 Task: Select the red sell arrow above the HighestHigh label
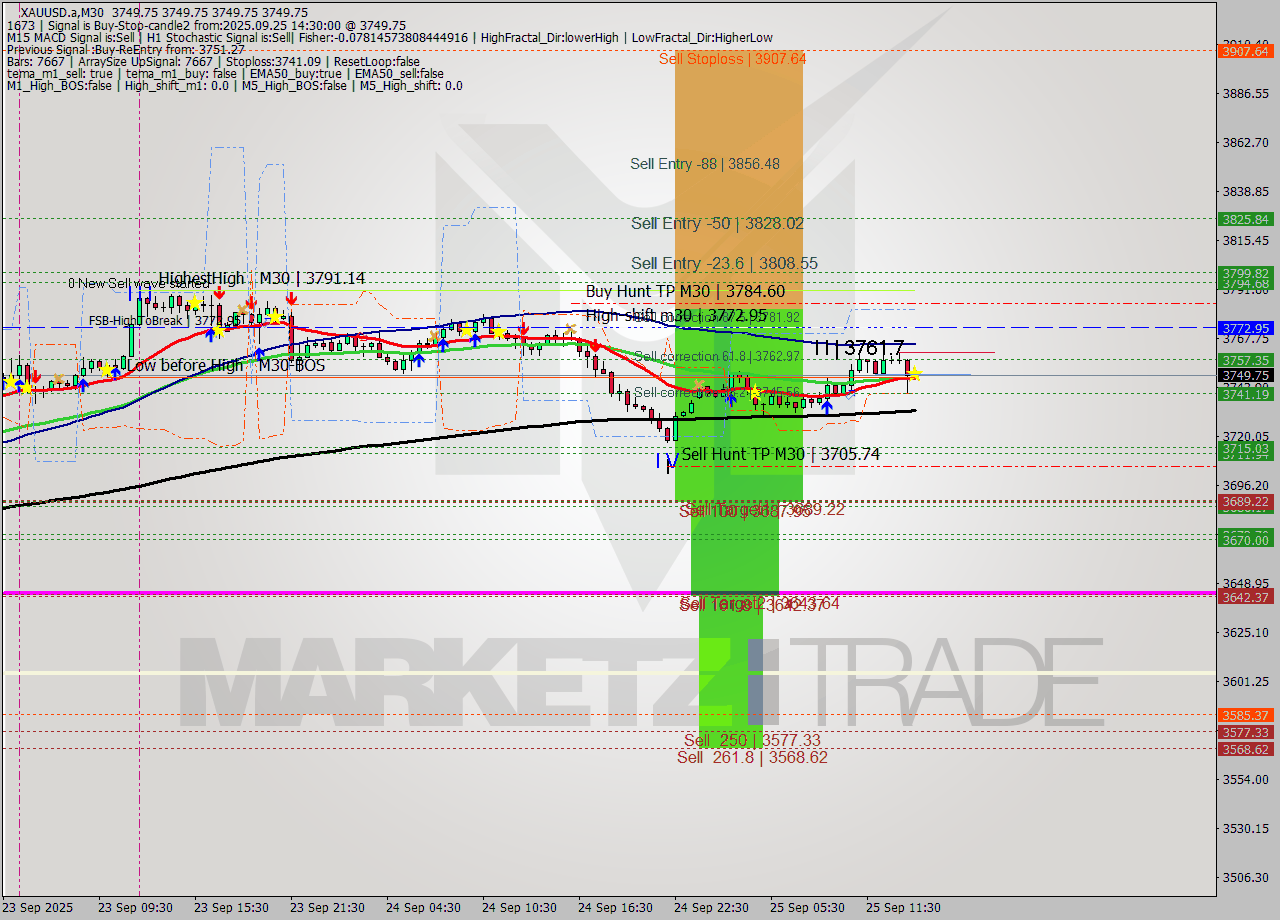point(219,292)
